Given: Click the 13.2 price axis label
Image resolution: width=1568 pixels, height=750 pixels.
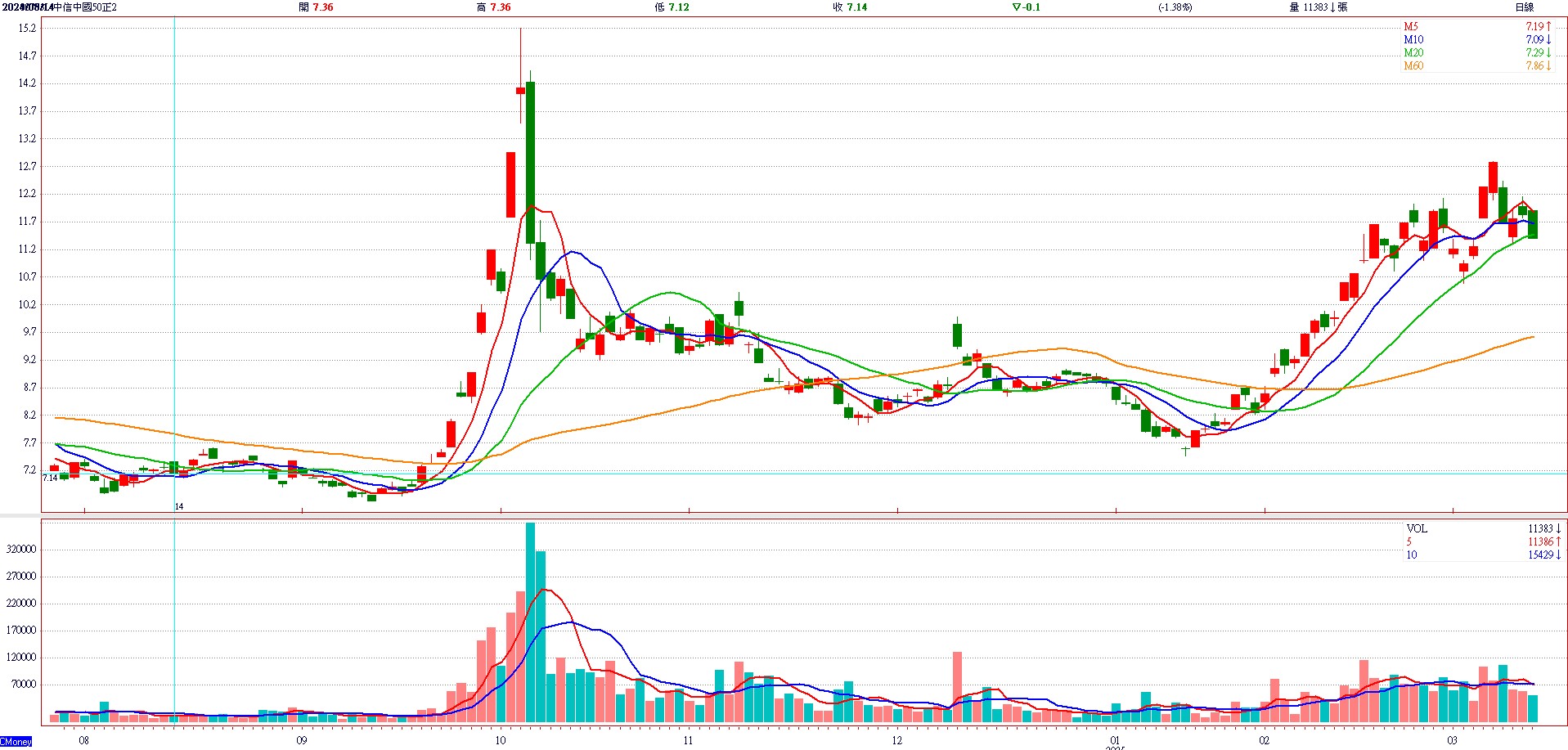Looking at the screenshot, I should point(27,139).
